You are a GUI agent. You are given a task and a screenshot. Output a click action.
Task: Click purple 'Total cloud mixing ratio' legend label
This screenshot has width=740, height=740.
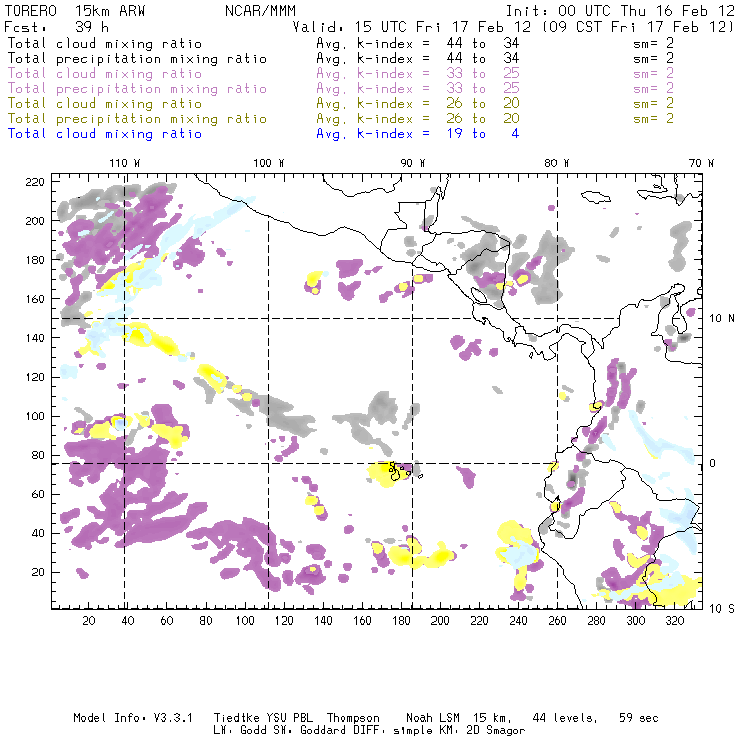click(x=105, y=74)
